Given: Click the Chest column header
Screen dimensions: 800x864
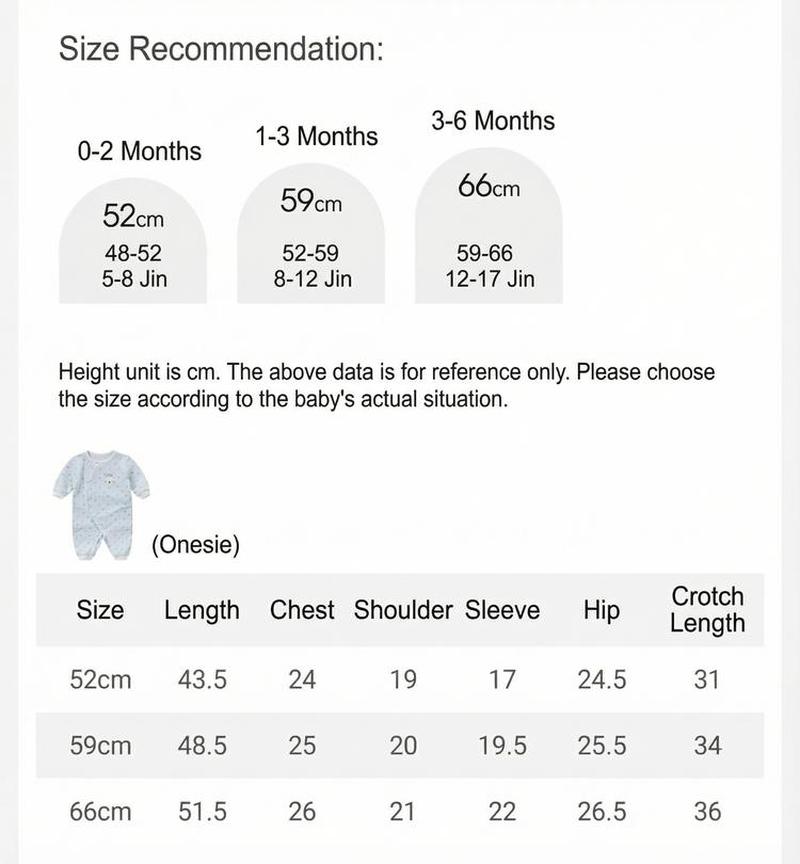Looking at the screenshot, I should click(x=302, y=610).
